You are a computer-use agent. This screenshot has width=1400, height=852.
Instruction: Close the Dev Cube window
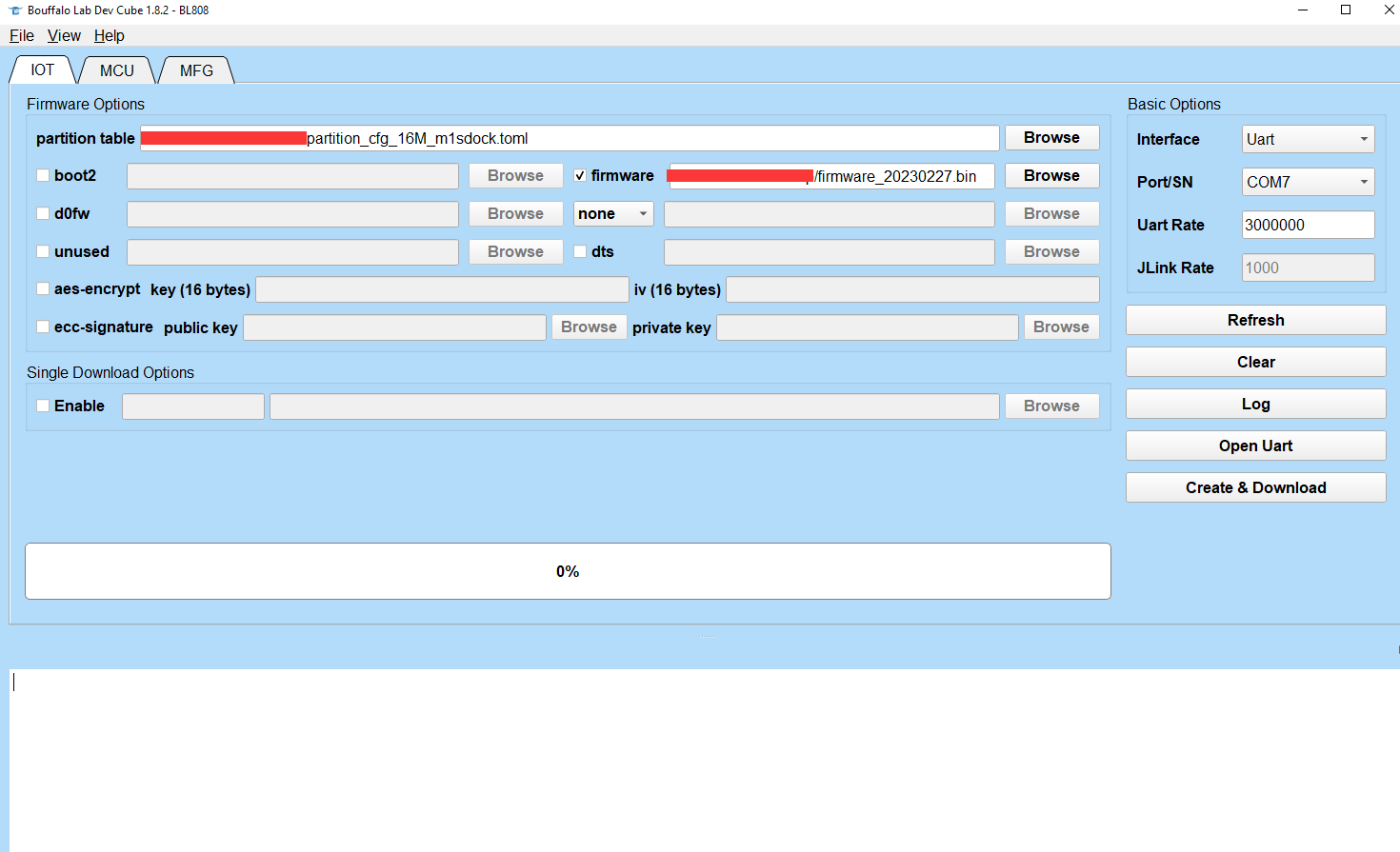[1388, 10]
